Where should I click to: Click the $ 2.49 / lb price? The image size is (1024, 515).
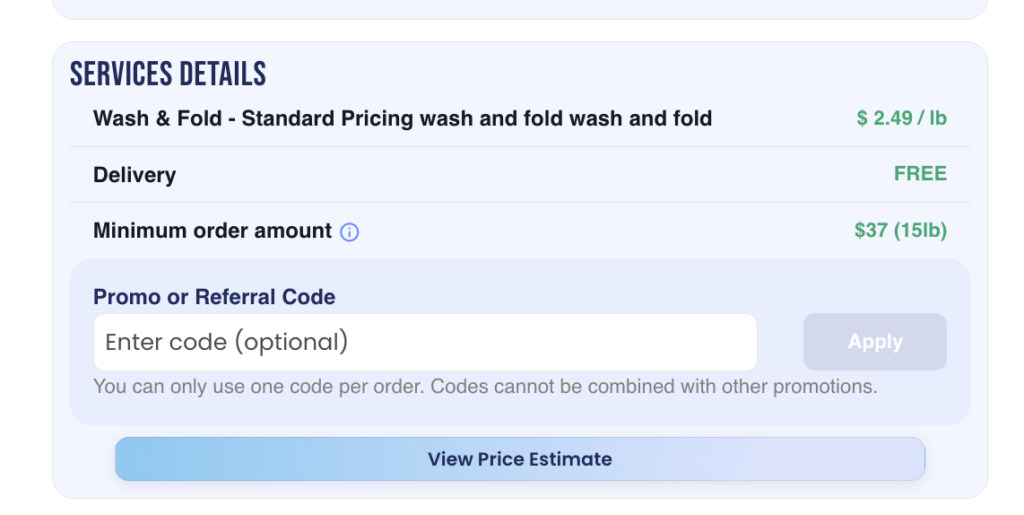[x=901, y=118]
